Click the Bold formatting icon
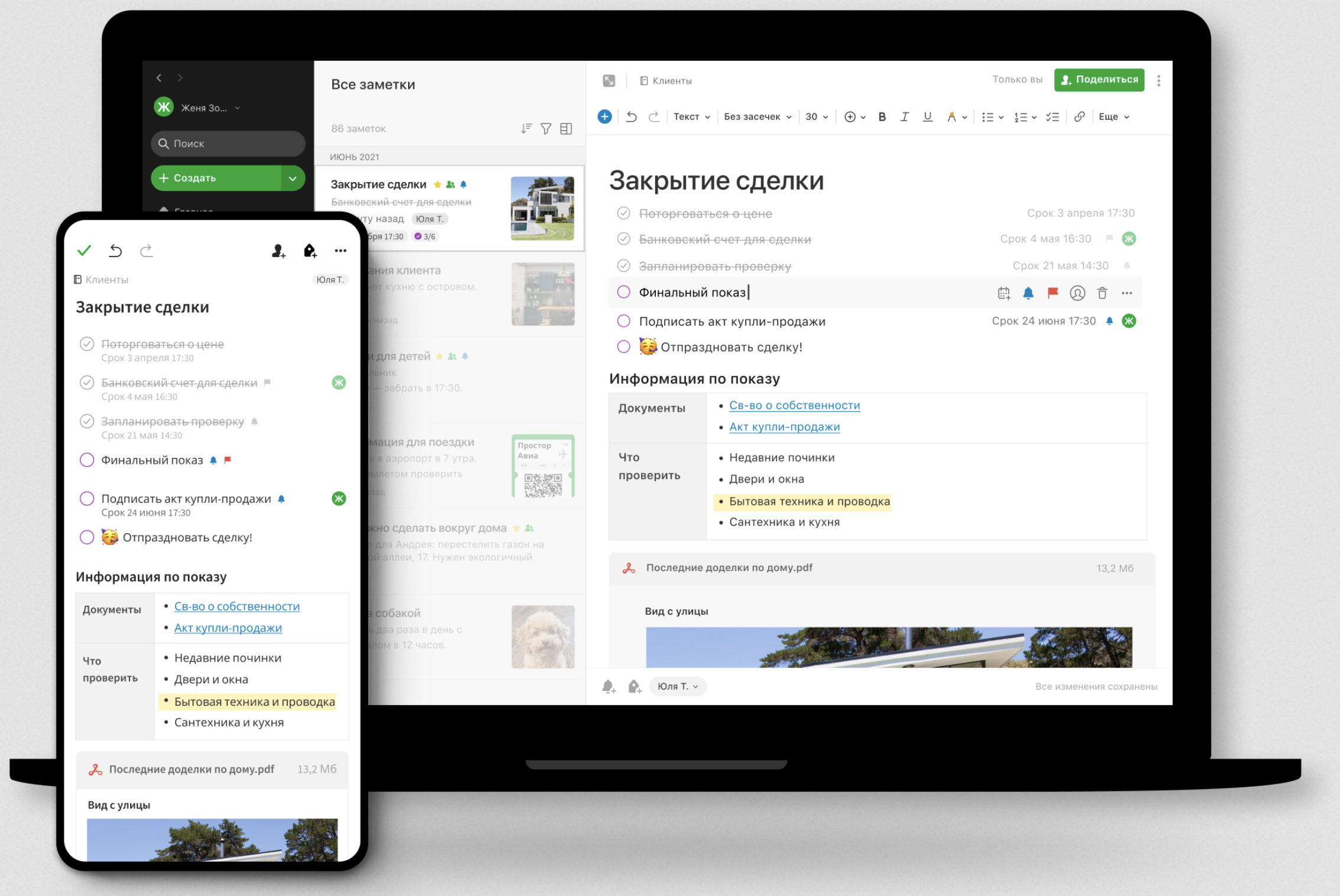1340x896 pixels. pos(882,117)
